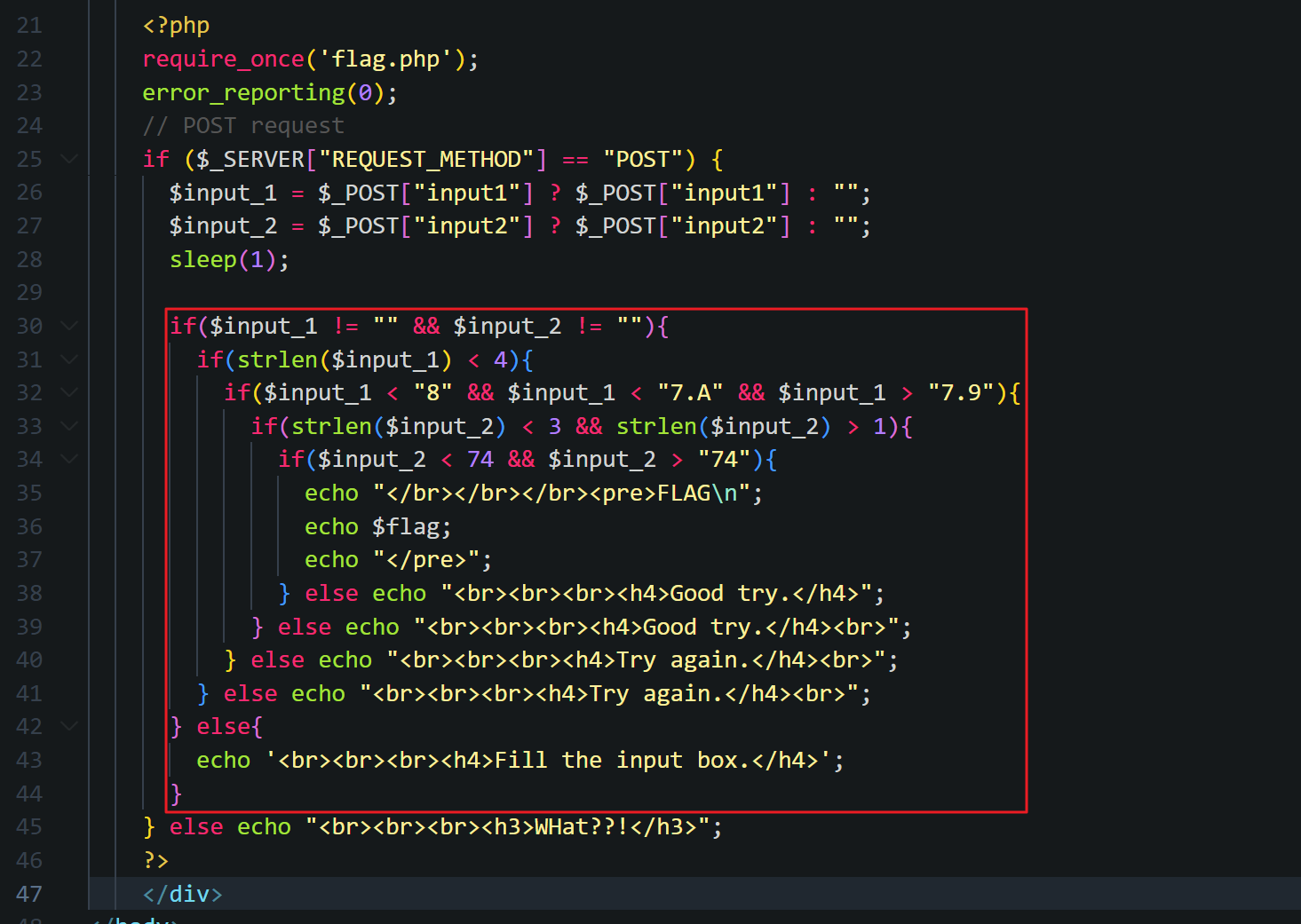
Task: Click line number 47 in the gutter
Action: (x=29, y=894)
